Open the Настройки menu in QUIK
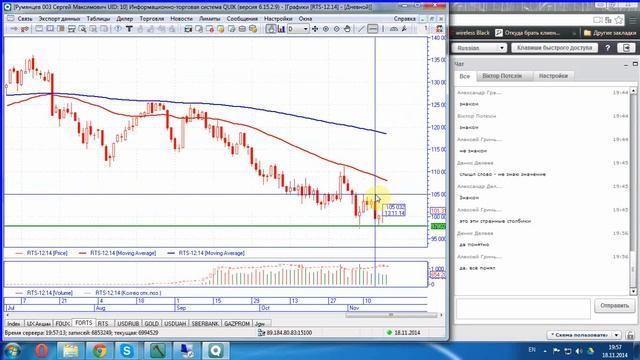The height and width of the screenshot is (360, 640). point(278,19)
